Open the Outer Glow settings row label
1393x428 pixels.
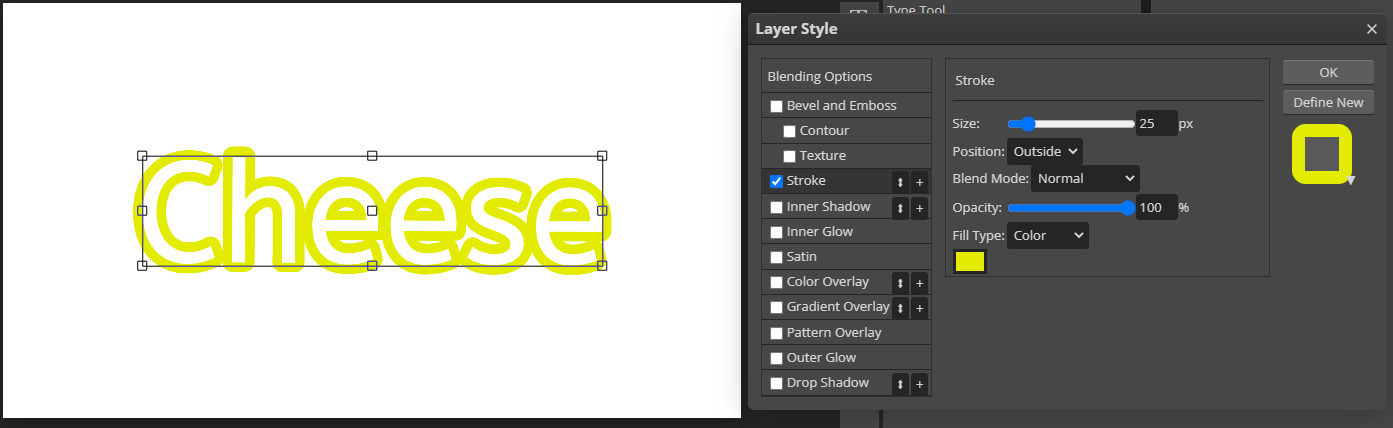point(822,357)
